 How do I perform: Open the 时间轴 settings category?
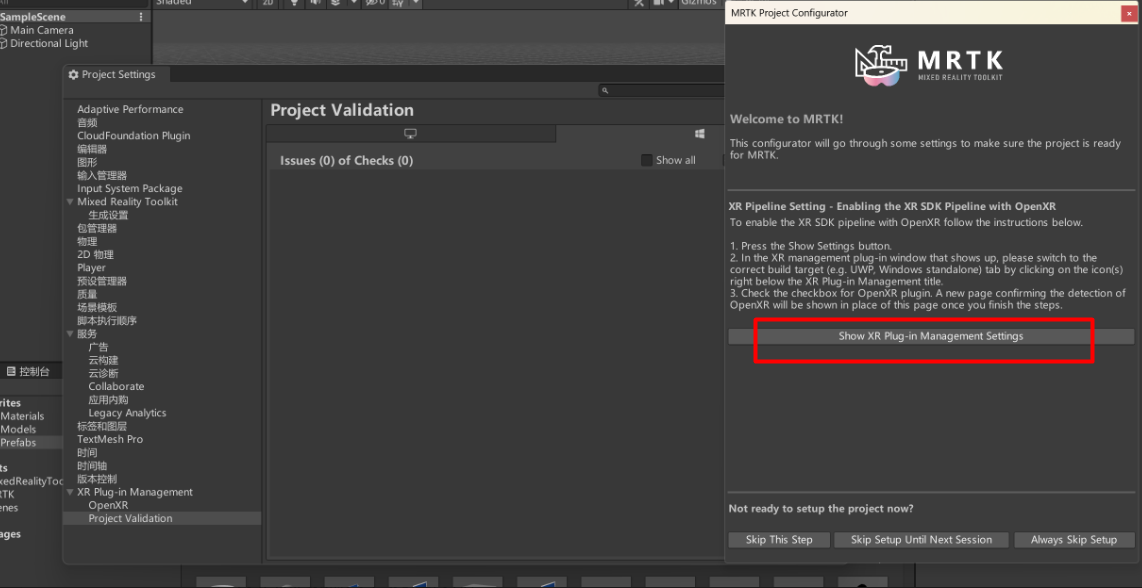pyautogui.click(x=92, y=466)
